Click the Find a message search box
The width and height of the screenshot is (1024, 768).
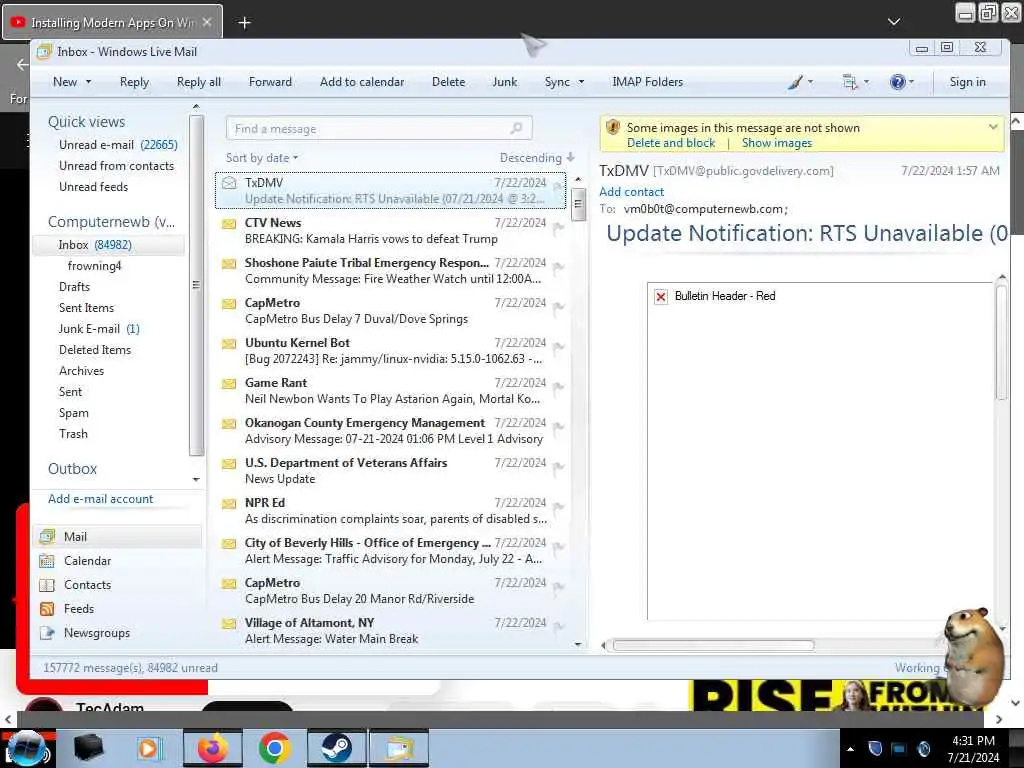point(379,129)
